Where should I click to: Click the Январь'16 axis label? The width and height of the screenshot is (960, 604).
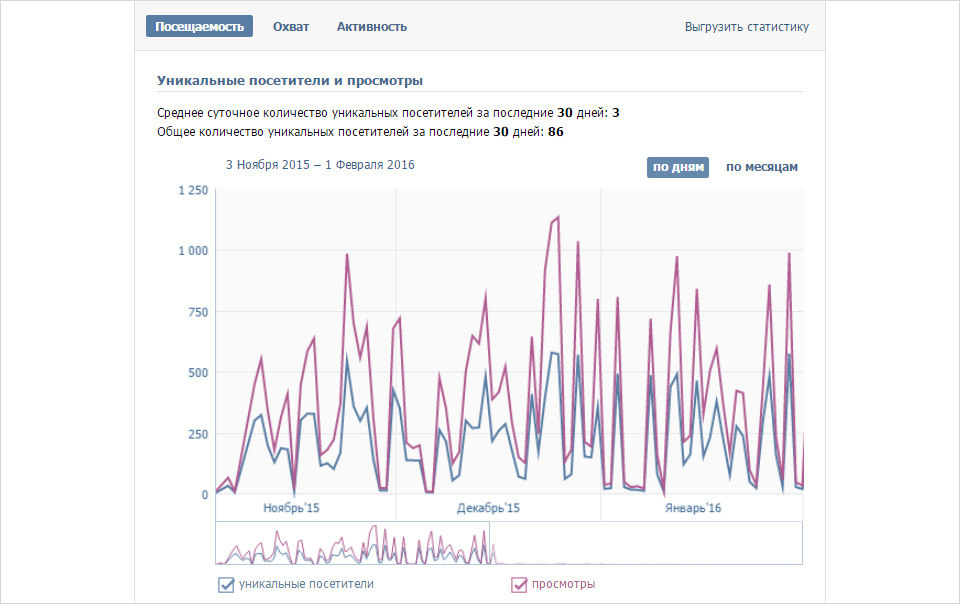tap(693, 508)
